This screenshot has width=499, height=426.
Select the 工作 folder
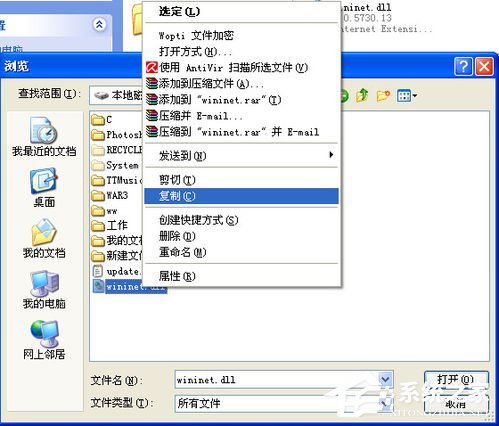click(x=109, y=226)
